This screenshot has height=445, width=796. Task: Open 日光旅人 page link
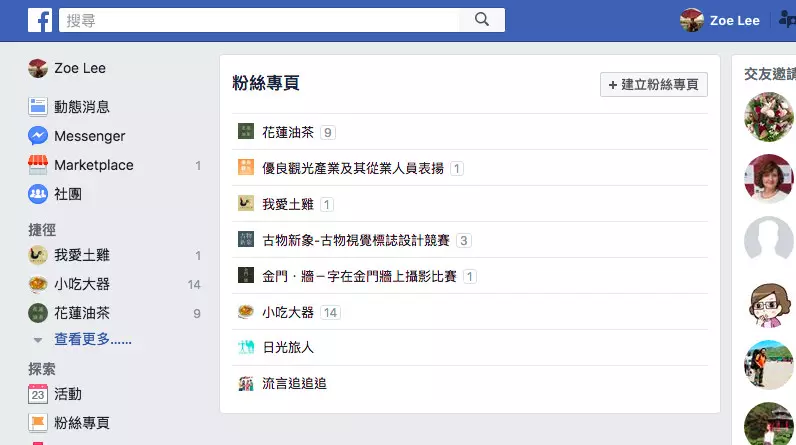pyautogui.click(x=288, y=348)
